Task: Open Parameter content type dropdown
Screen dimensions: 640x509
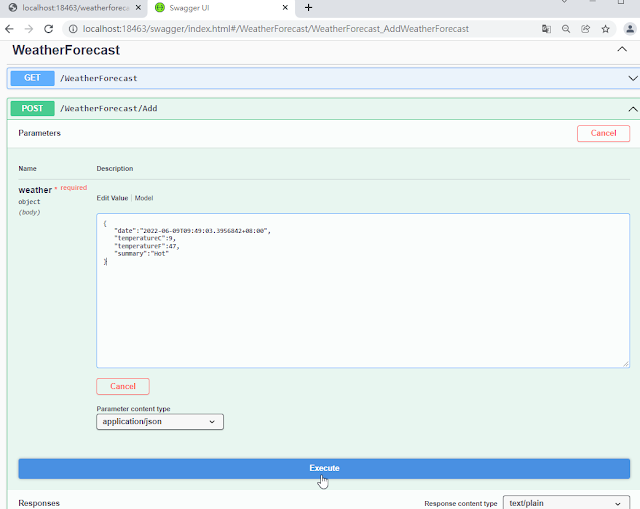Action: 160,422
